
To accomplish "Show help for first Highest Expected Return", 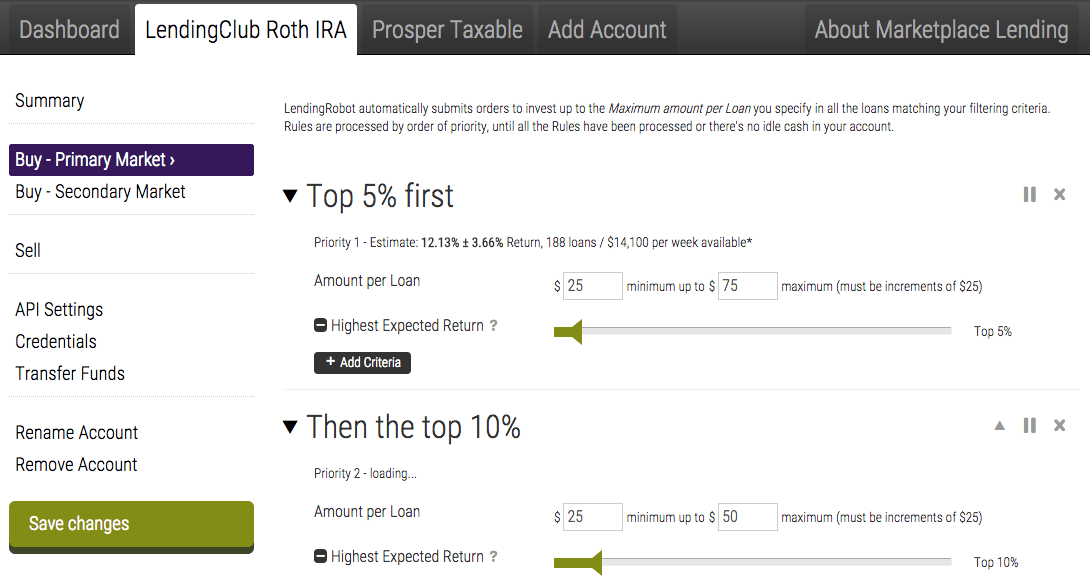I will [x=494, y=326].
